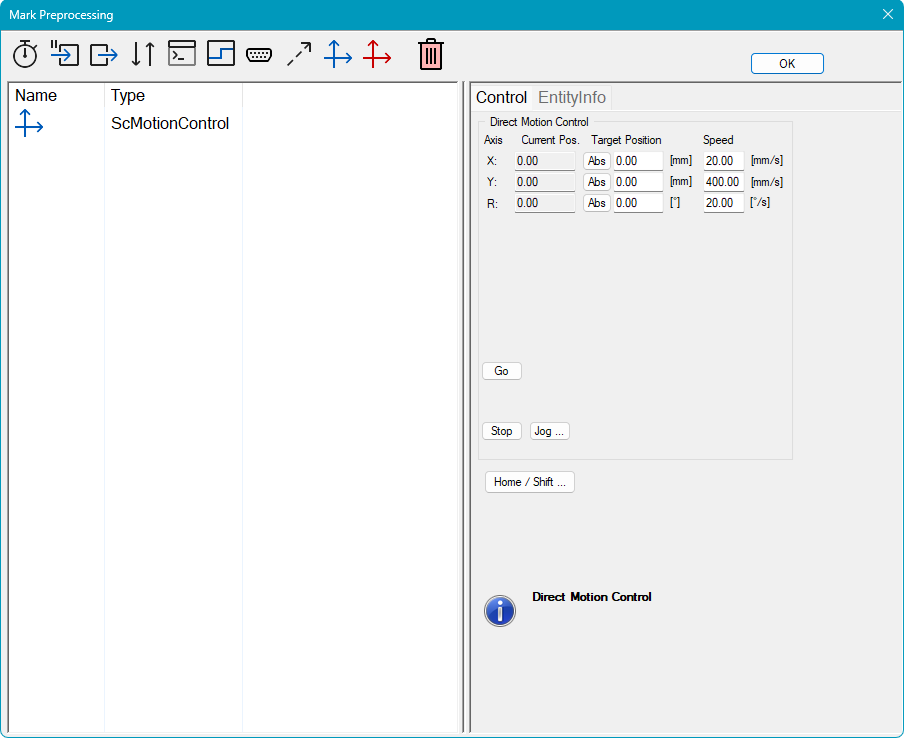This screenshot has height=738, width=904.
Task: Click the R current position field
Action: (x=545, y=203)
